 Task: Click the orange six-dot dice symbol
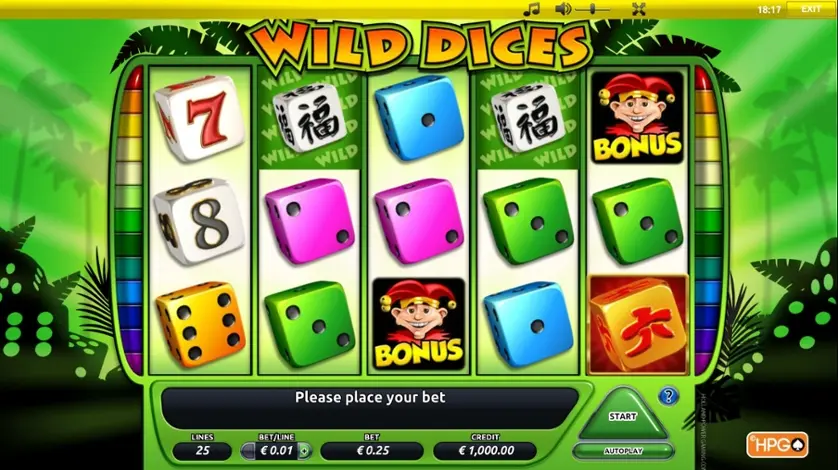[x=200, y=324]
